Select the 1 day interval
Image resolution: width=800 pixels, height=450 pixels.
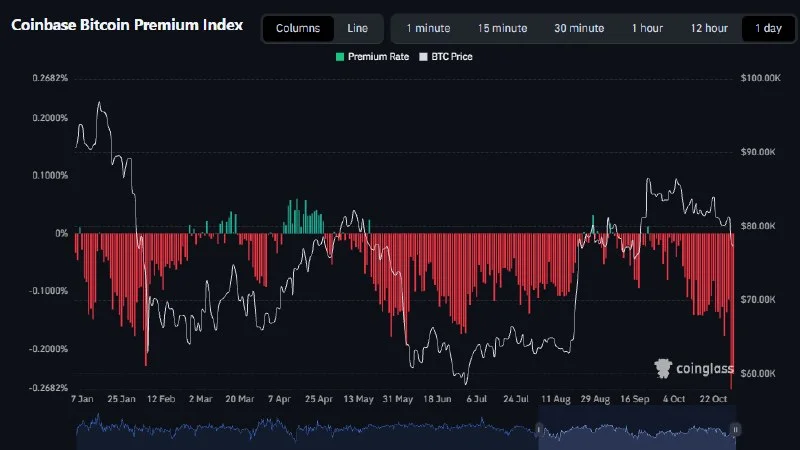pyautogui.click(x=768, y=29)
